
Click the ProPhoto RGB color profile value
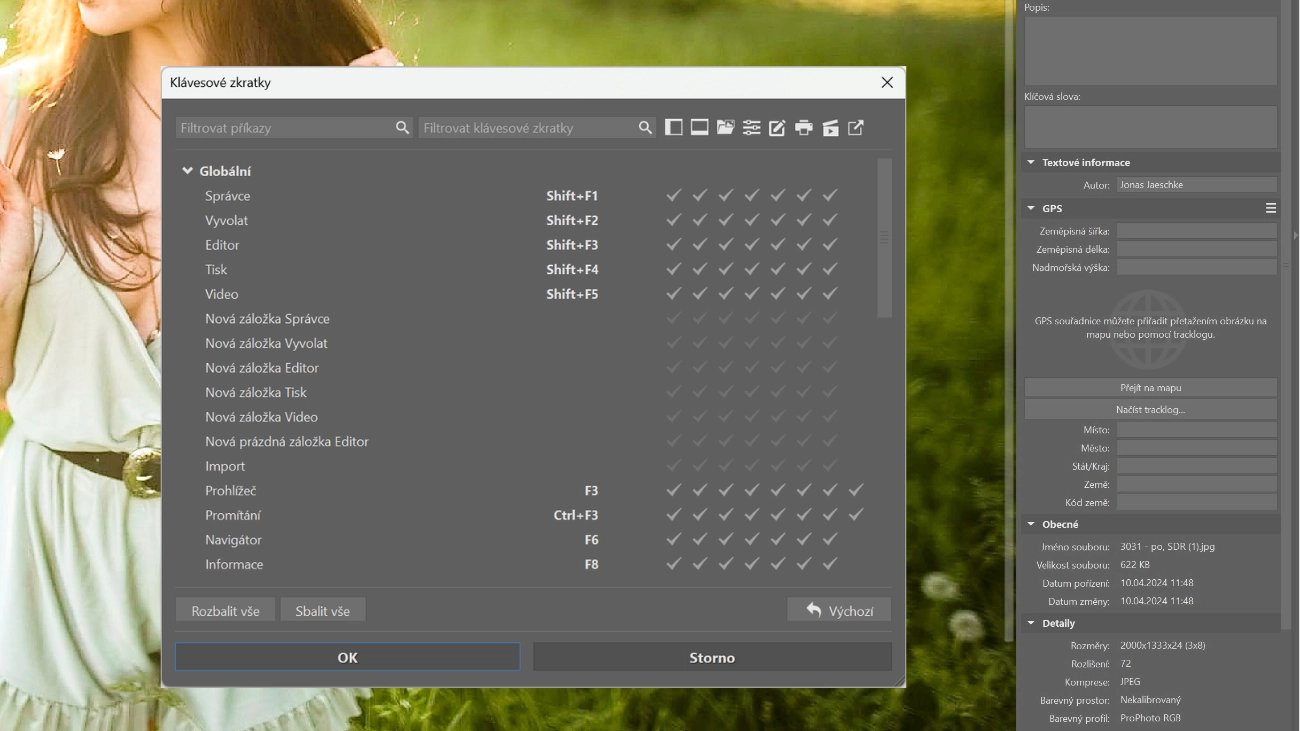pos(1151,718)
